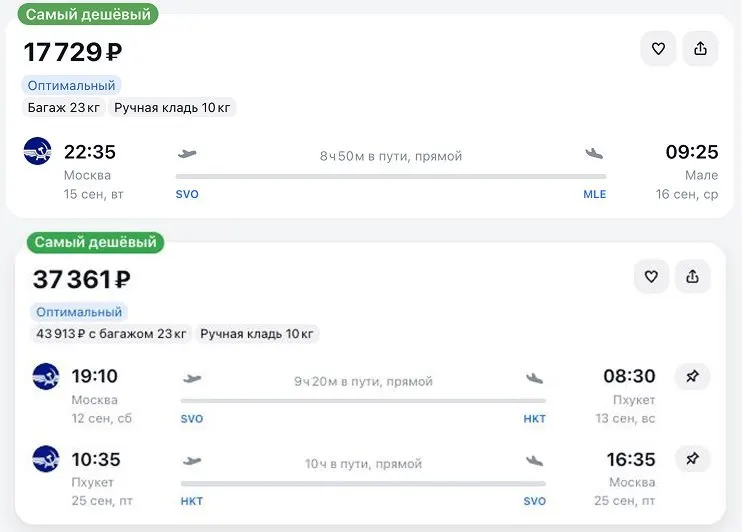Click the top Самый дешёвый green badge
This screenshot has height=532, width=742.
pos(88,14)
